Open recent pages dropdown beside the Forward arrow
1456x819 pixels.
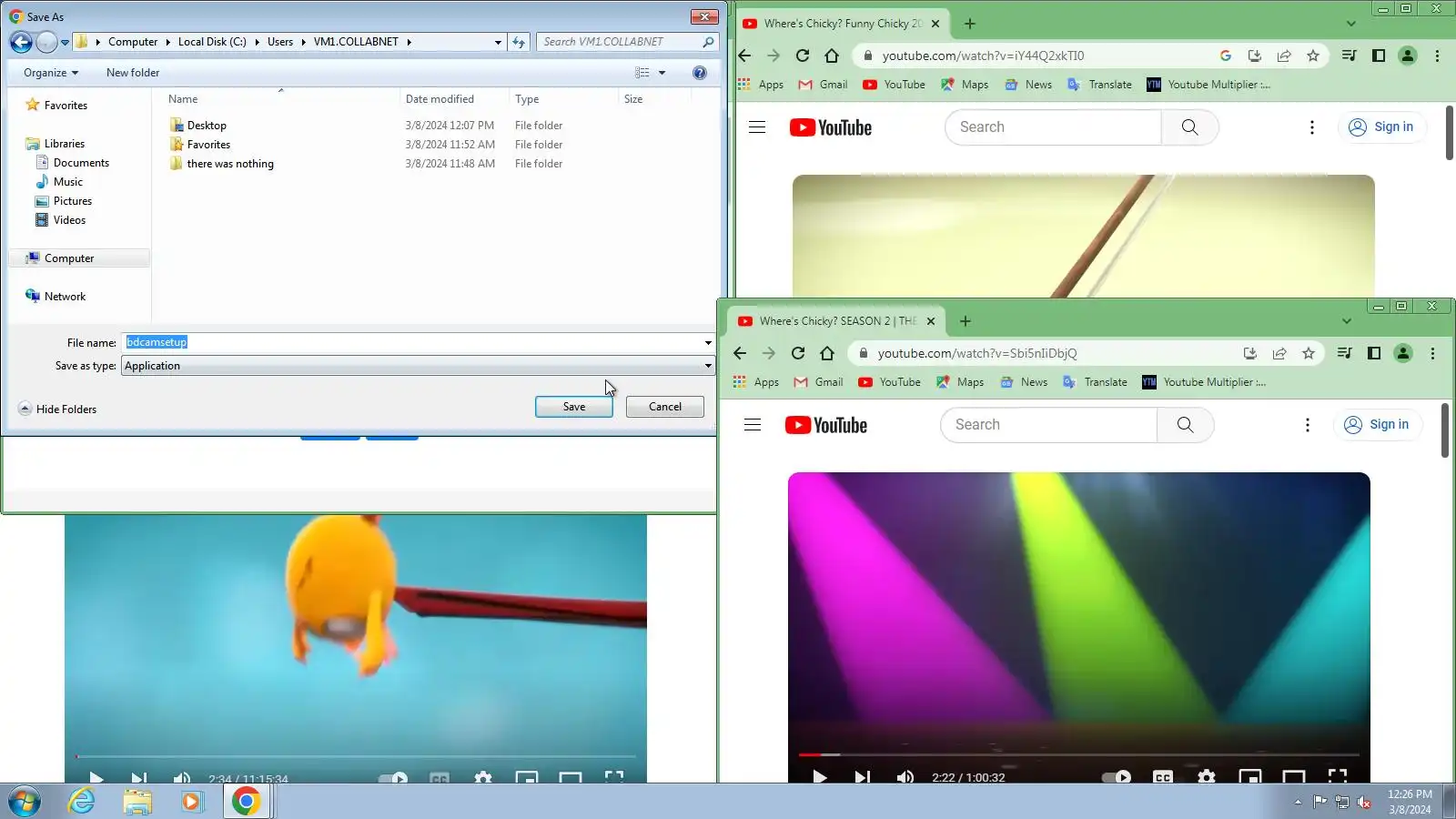[65, 42]
